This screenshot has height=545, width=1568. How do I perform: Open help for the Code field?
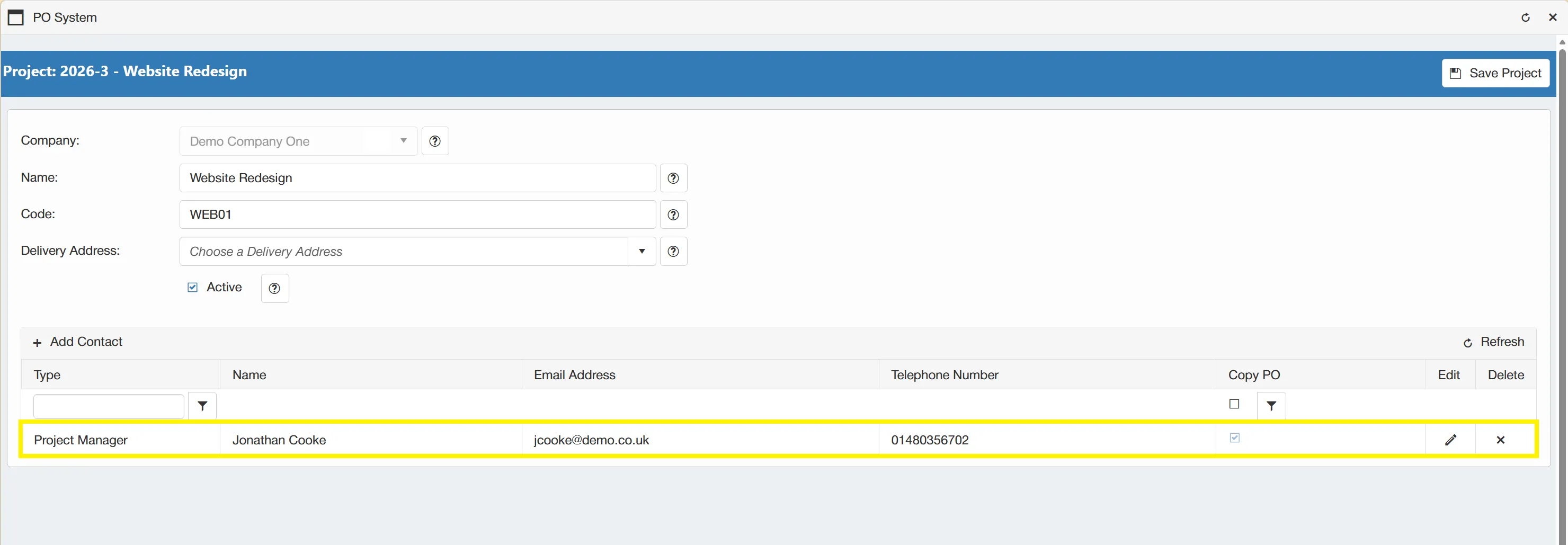[x=673, y=215]
